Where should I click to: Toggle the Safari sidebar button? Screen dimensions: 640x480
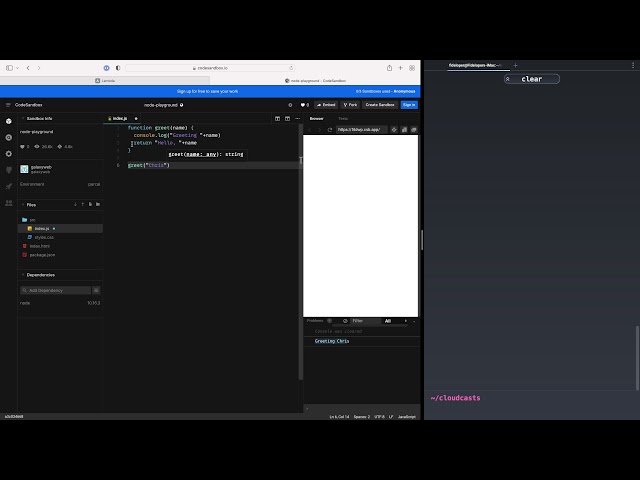tap(9, 68)
